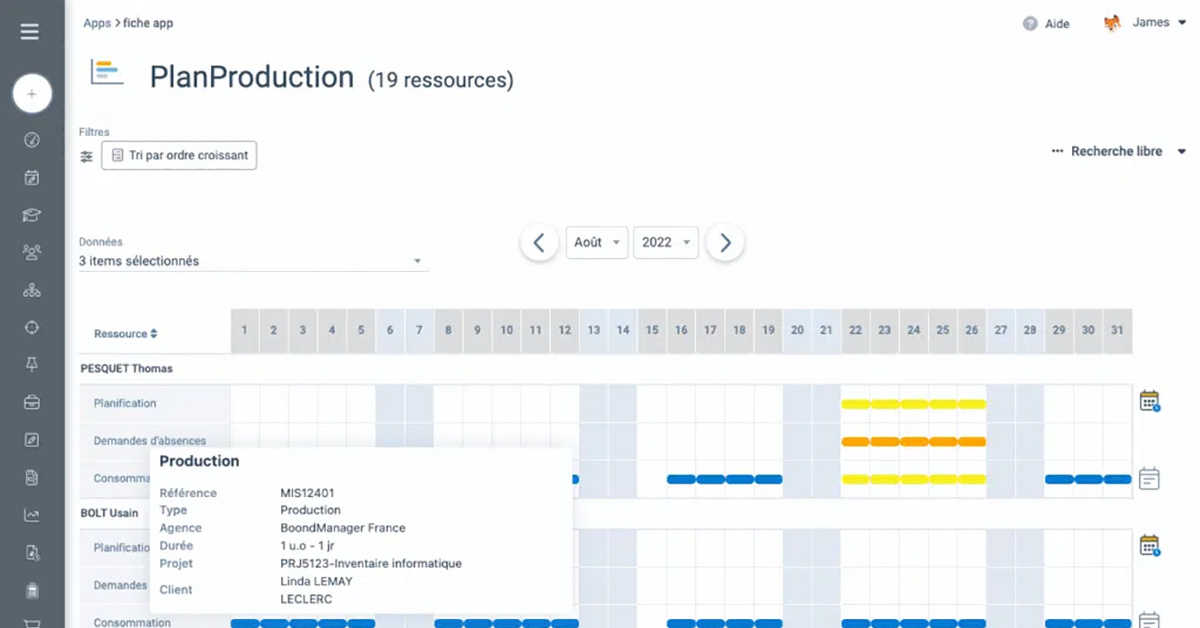Viewport: 1200px width, 628px height.
Task: Open the Août month dropdown
Action: (x=597, y=243)
